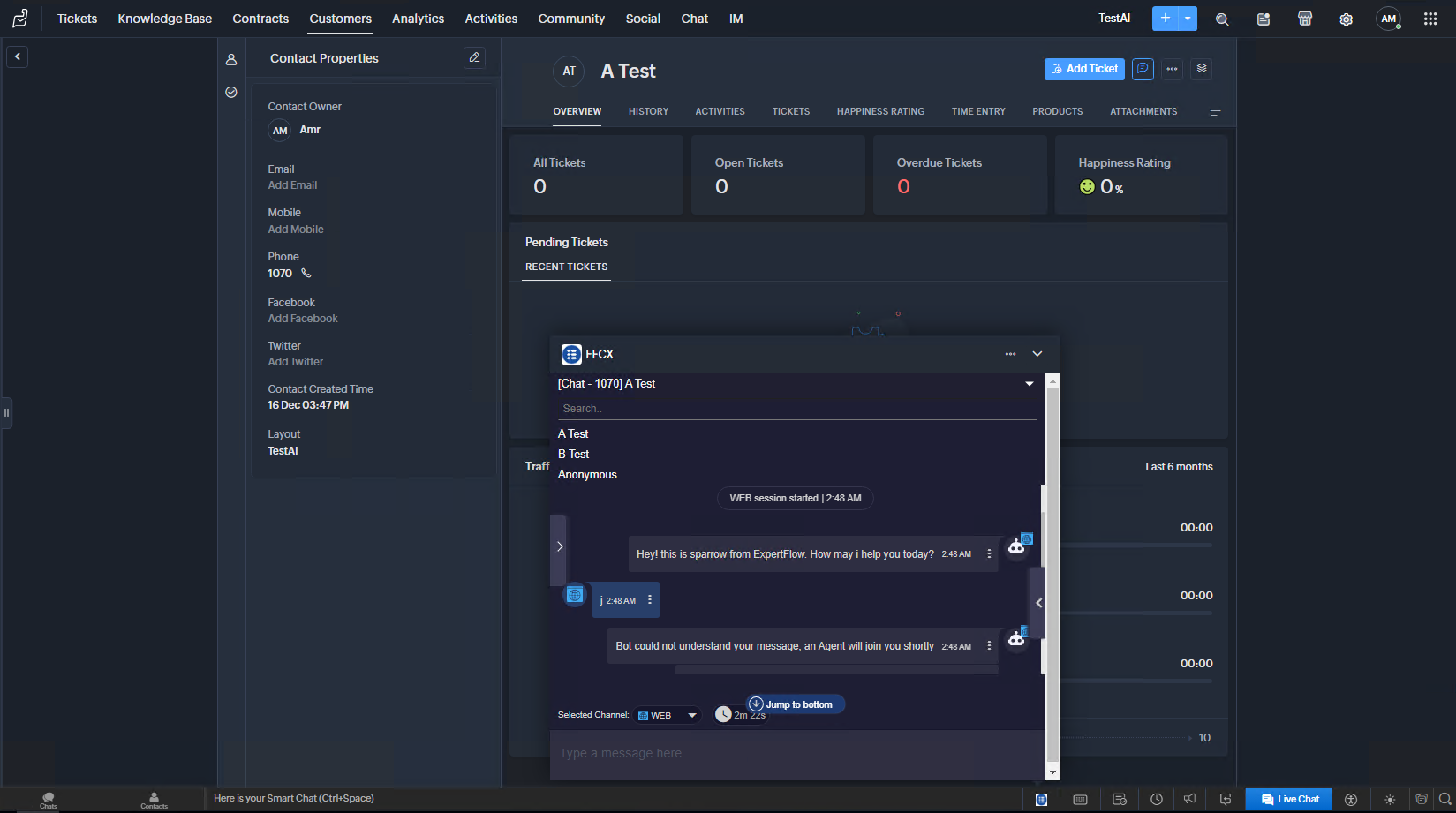The width and height of the screenshot is (1456, 813).
Task: Switch to the HAPPINESS RATING tab
Action: click(x=880, y=111)
